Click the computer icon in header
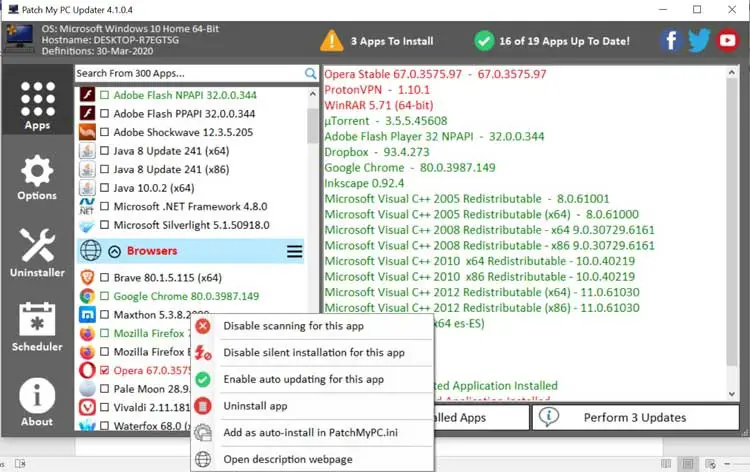 (x=20, y=39)
